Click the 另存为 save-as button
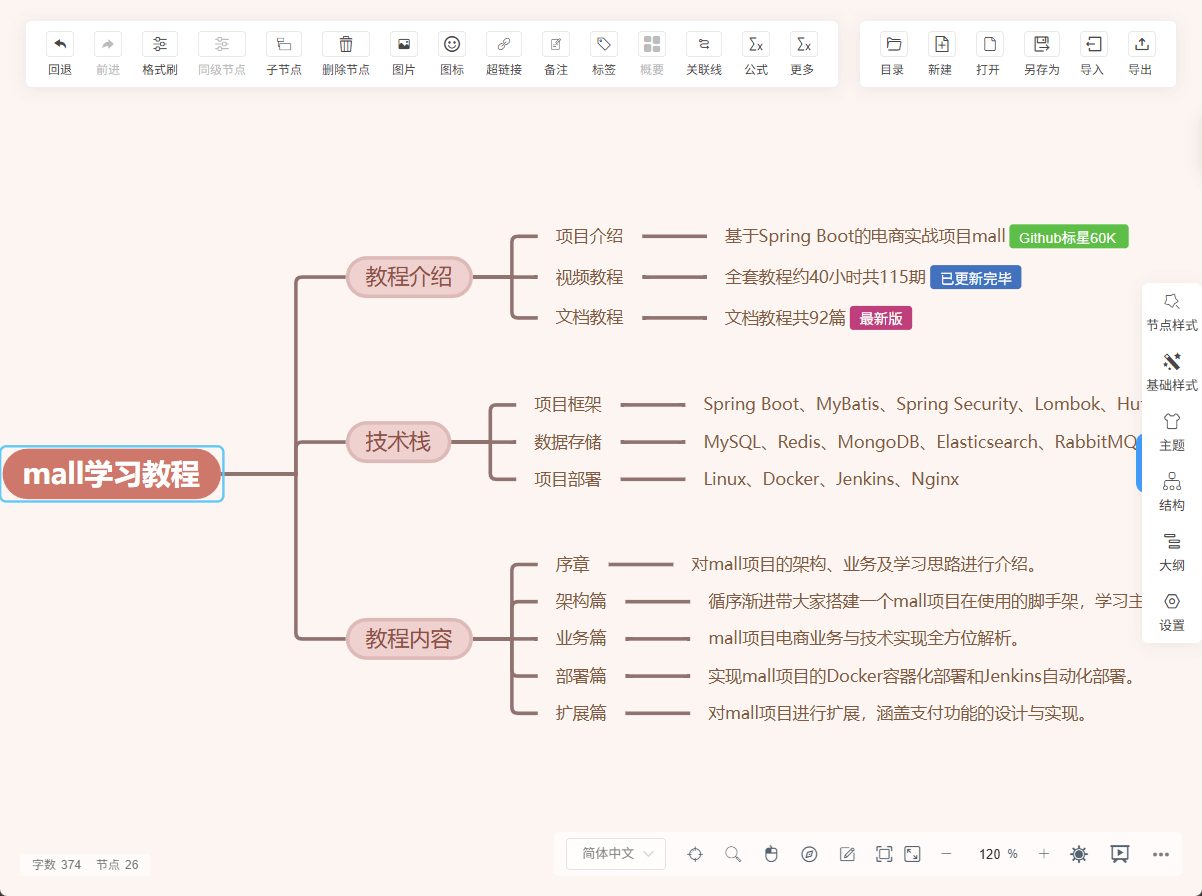Viewport: 1202px width, 896px height. [x=1042, y=45]
